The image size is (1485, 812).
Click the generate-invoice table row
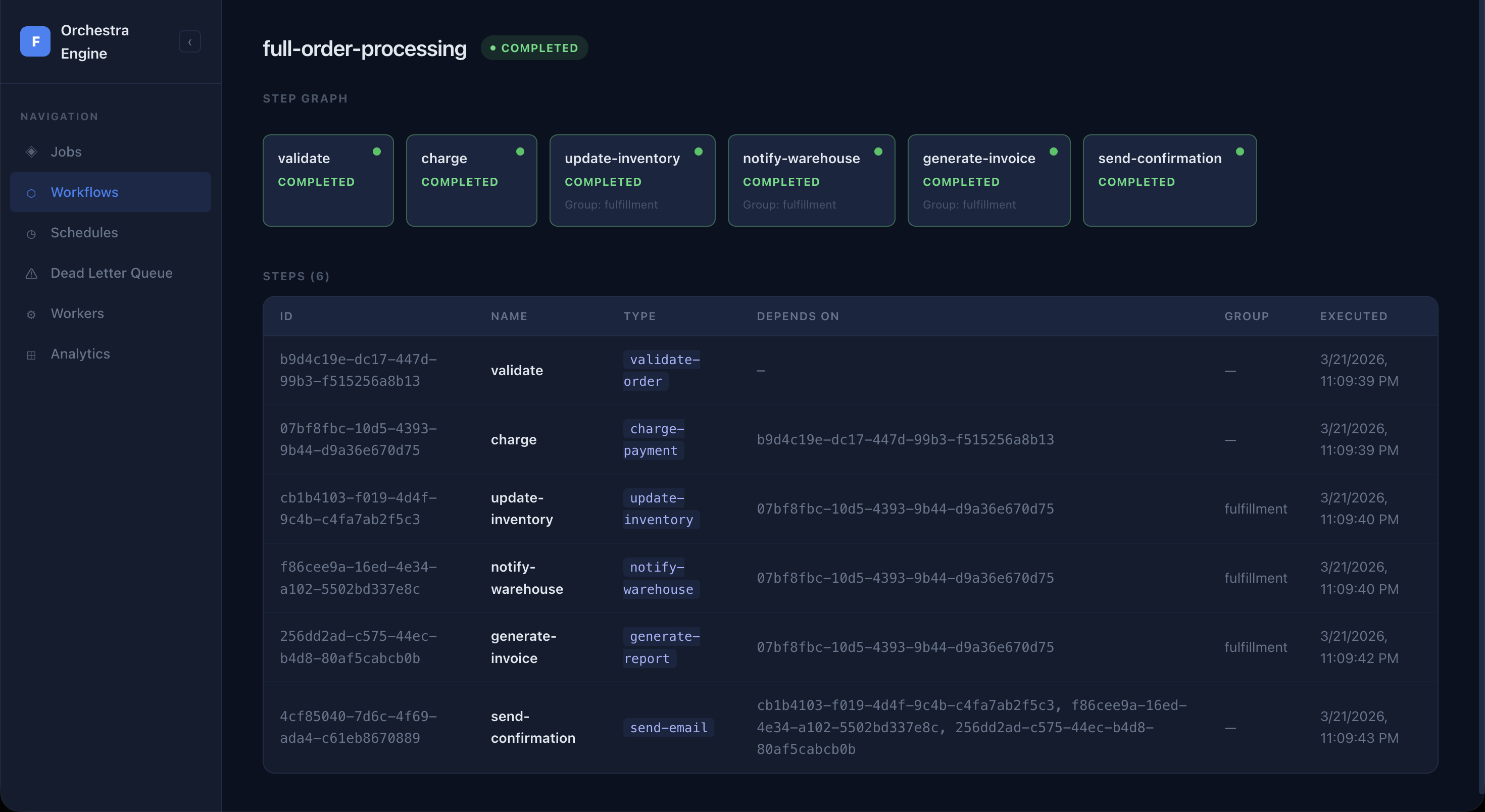click(850, 646)
